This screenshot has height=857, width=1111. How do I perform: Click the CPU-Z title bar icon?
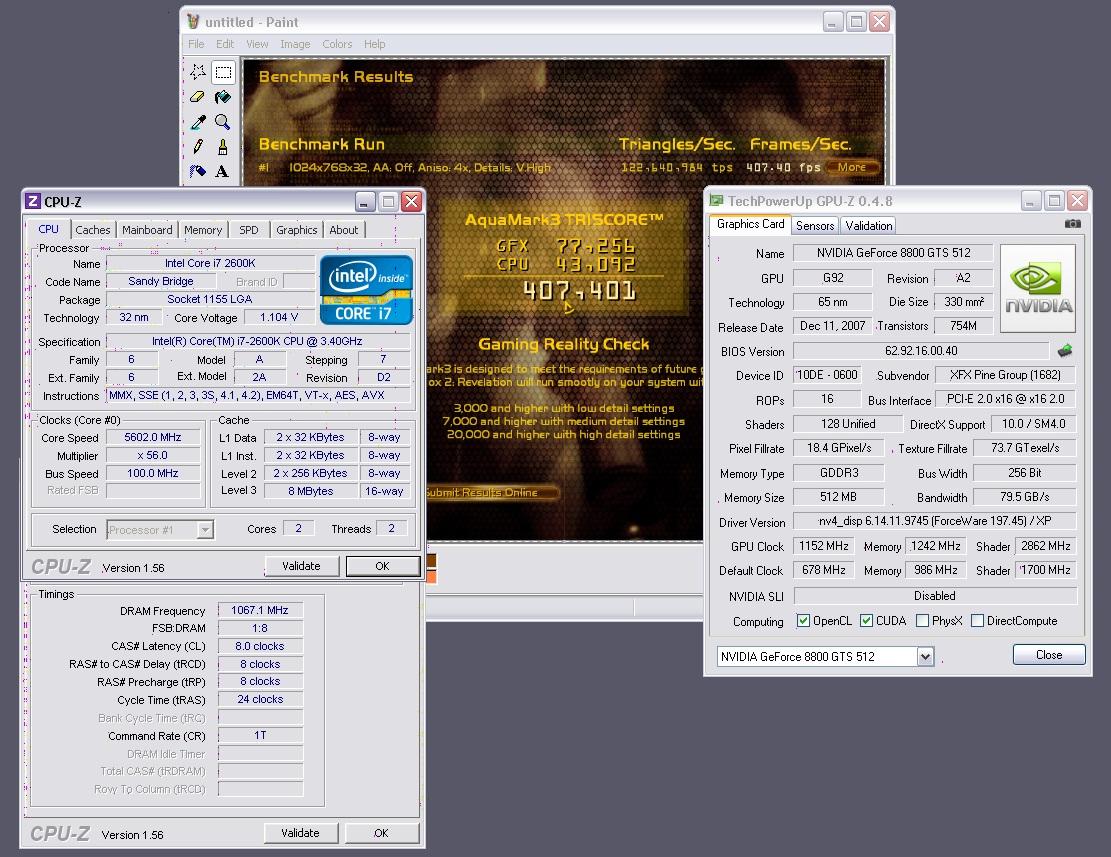click(x=33, y=201)
